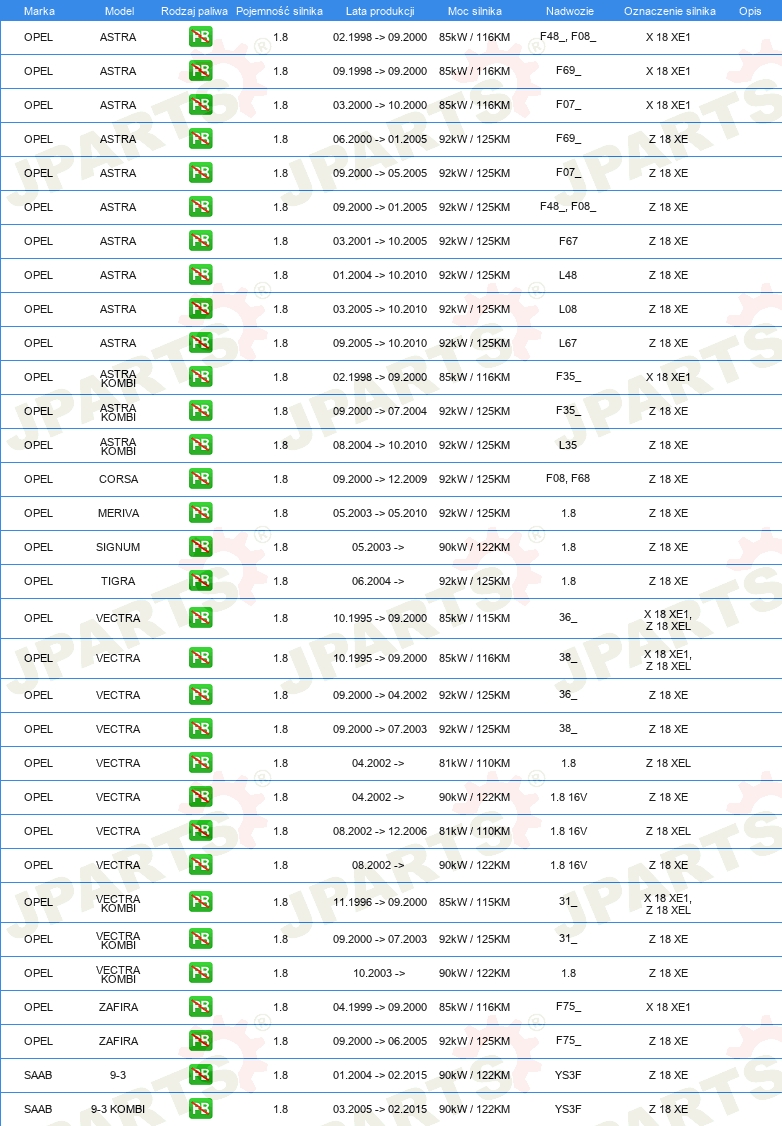782x1126 pixels.
Task: Click the Lata produkcji header
Action: tap(380, 11)
